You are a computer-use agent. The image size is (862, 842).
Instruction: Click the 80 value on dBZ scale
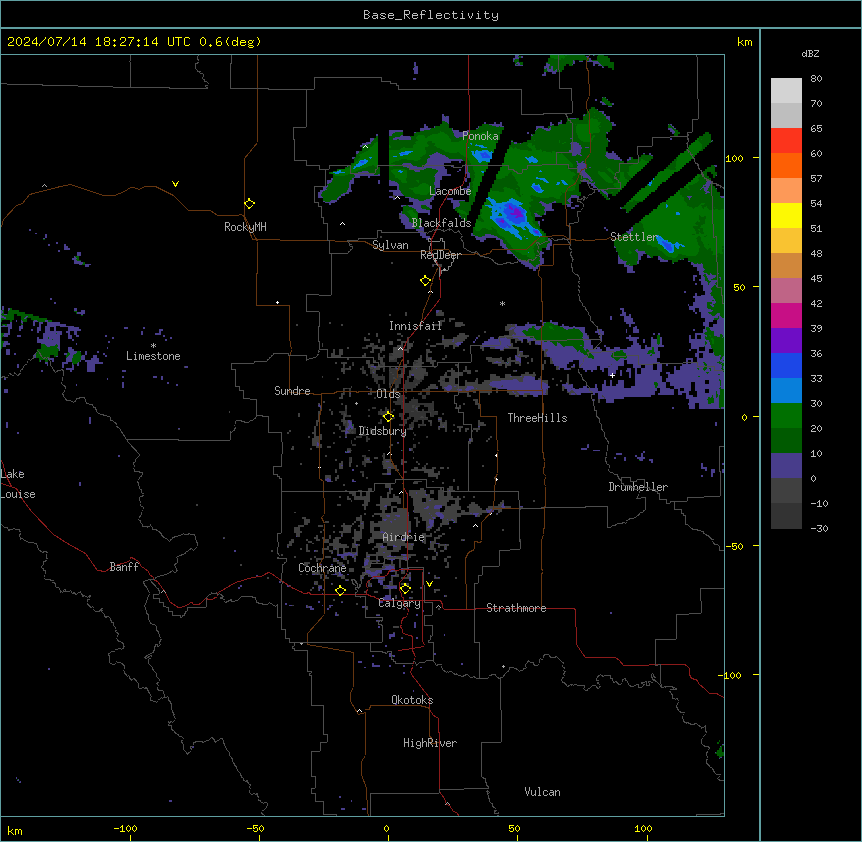(816, 79)
